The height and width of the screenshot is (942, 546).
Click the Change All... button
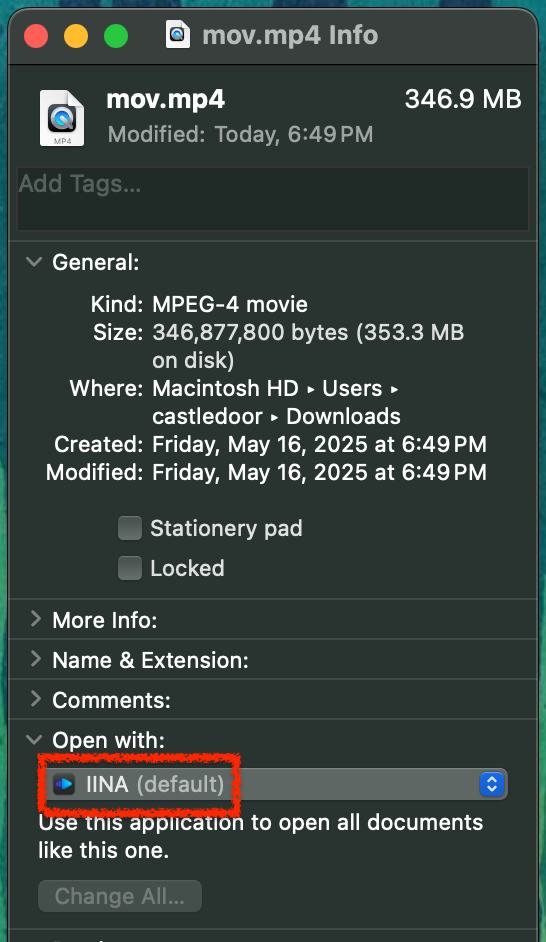[x=120, y=896]
